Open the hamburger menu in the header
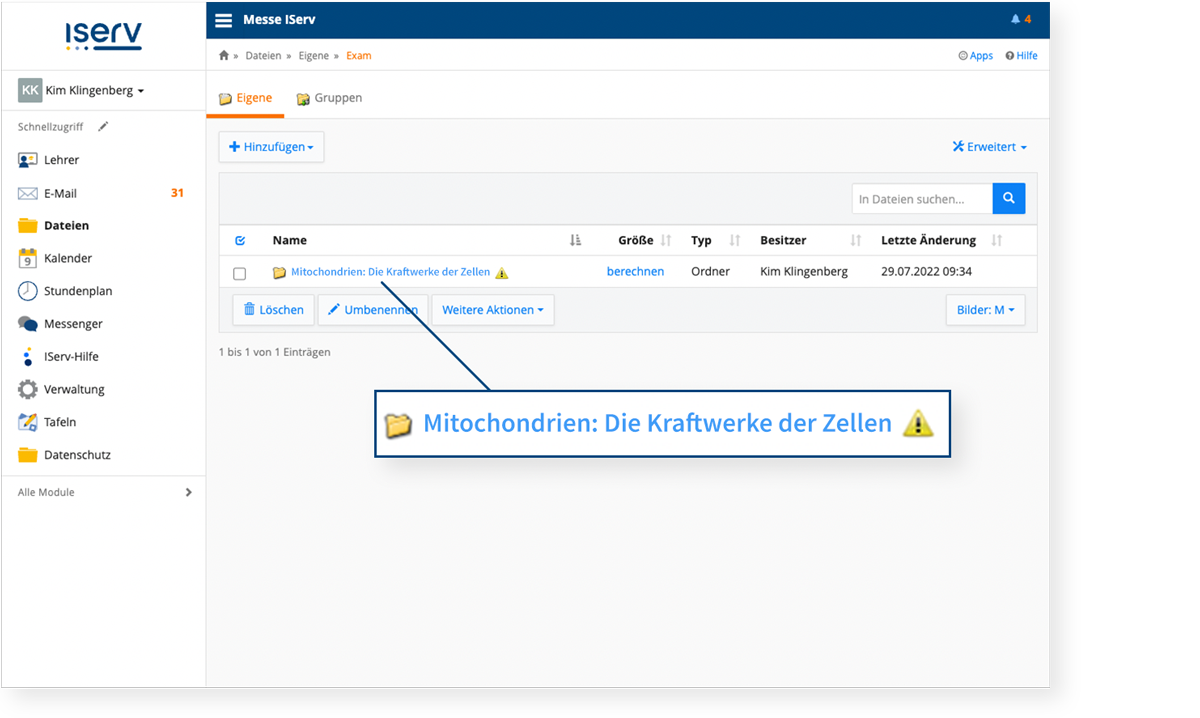 pos(224,20)
